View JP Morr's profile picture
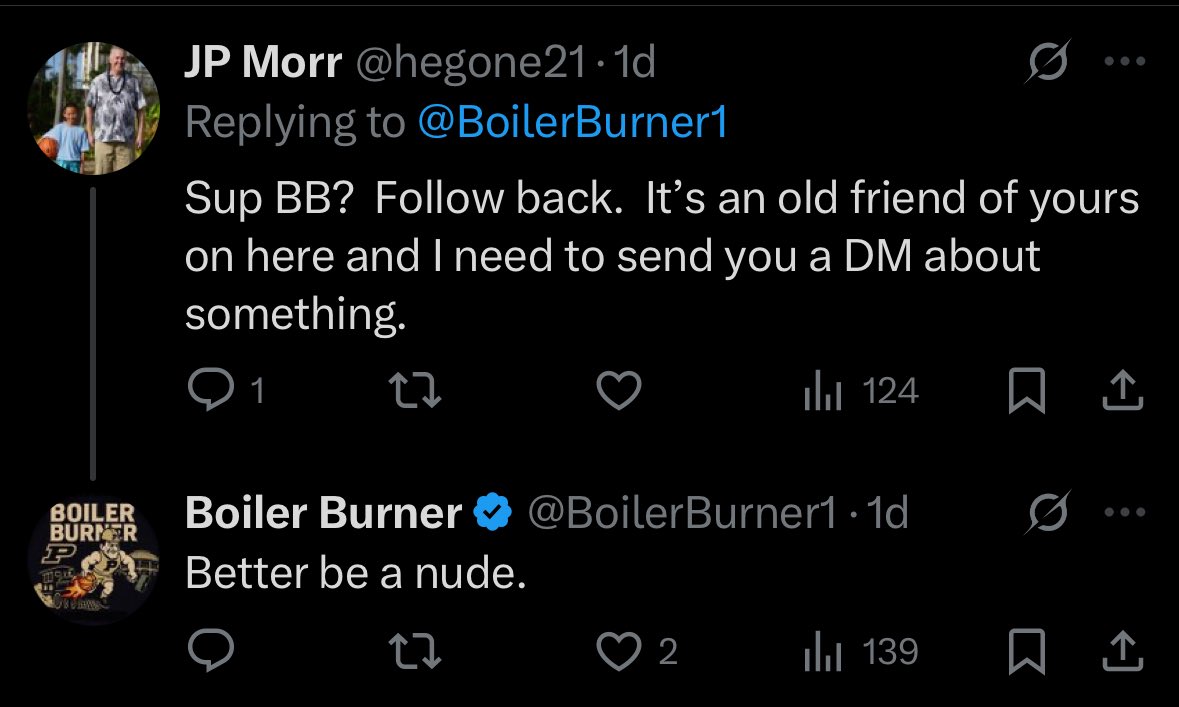1179x707 pixels. pyautogui.click(x=93, y=108)
